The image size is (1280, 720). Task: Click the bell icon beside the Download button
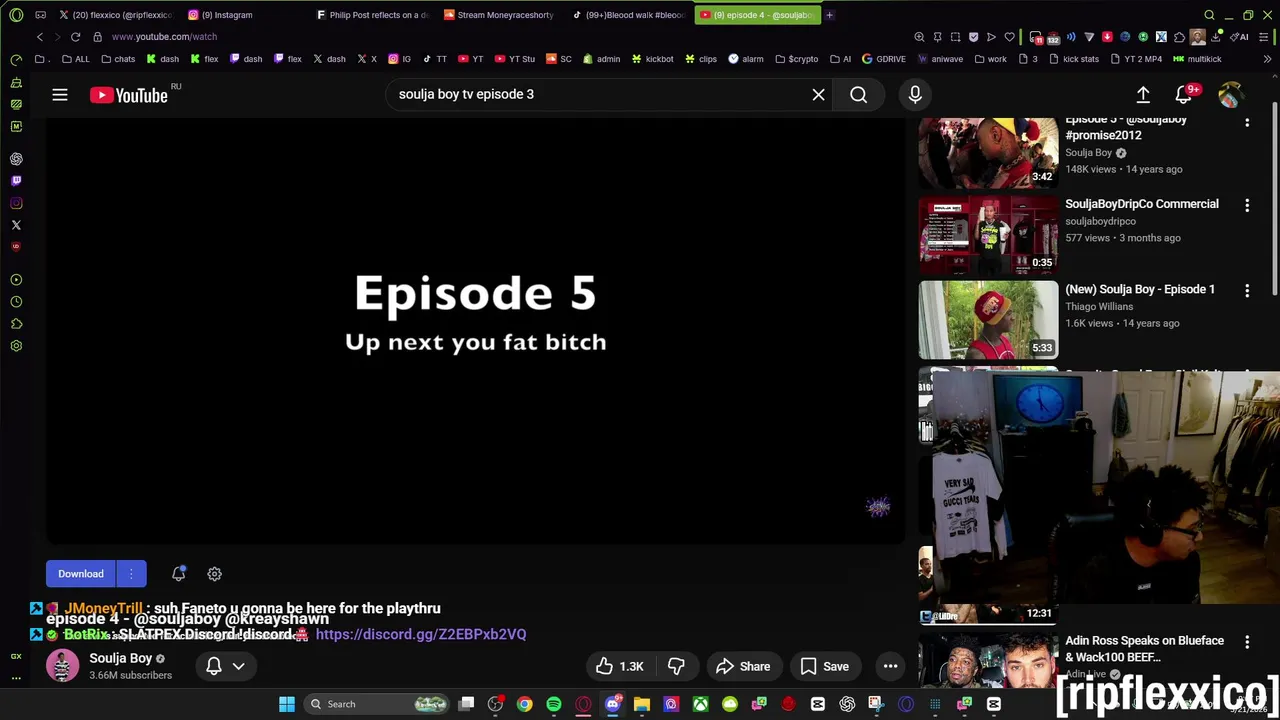pos(178,574)
